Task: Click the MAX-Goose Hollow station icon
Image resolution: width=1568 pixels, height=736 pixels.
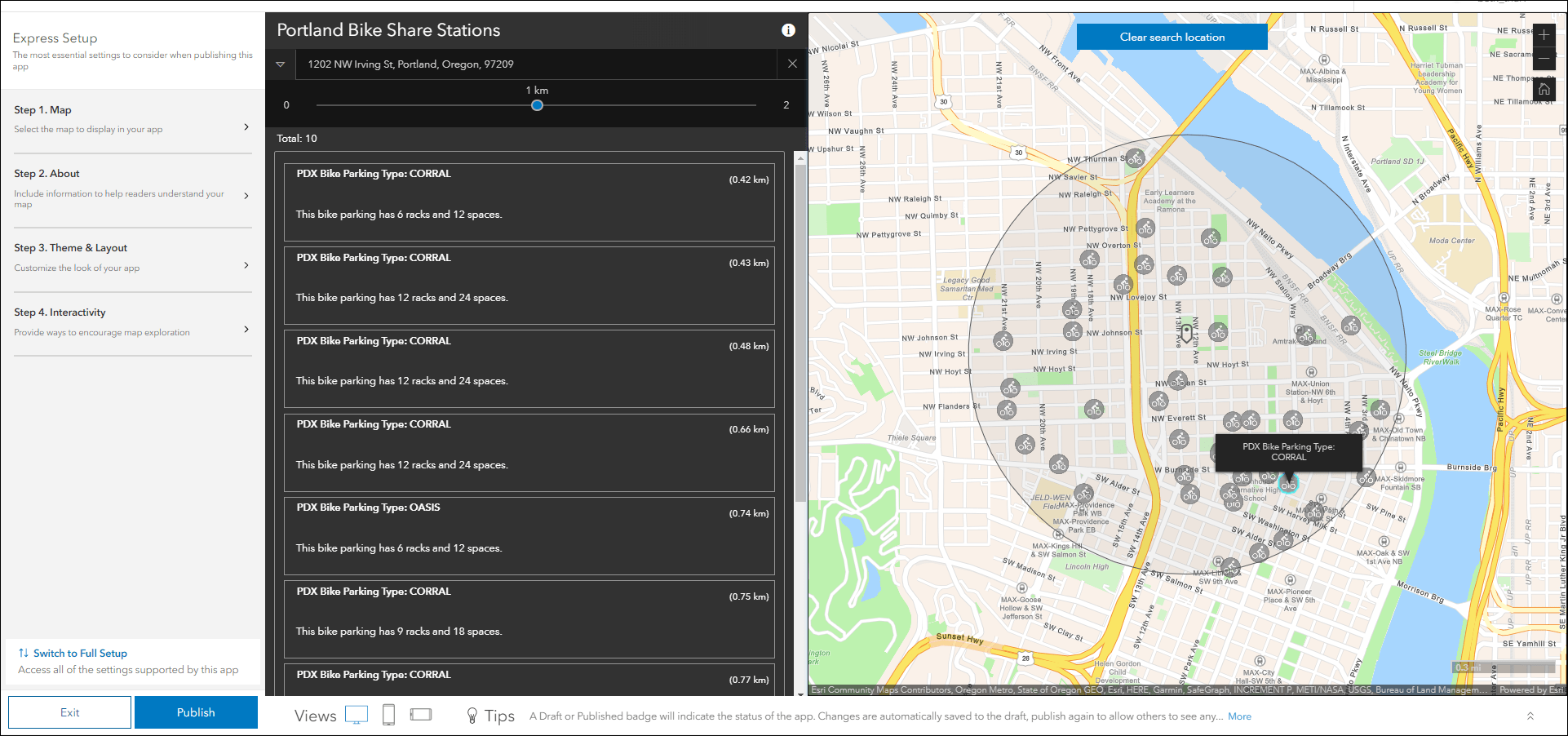Action: 1021,587
